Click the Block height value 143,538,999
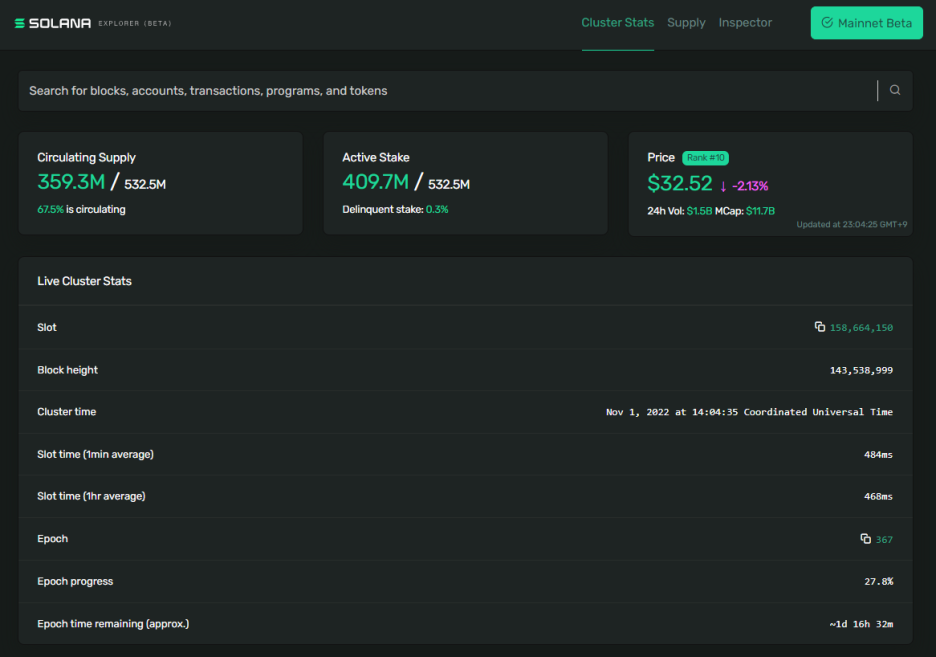Screen dimensions: 936x657 tap(861, 371)
